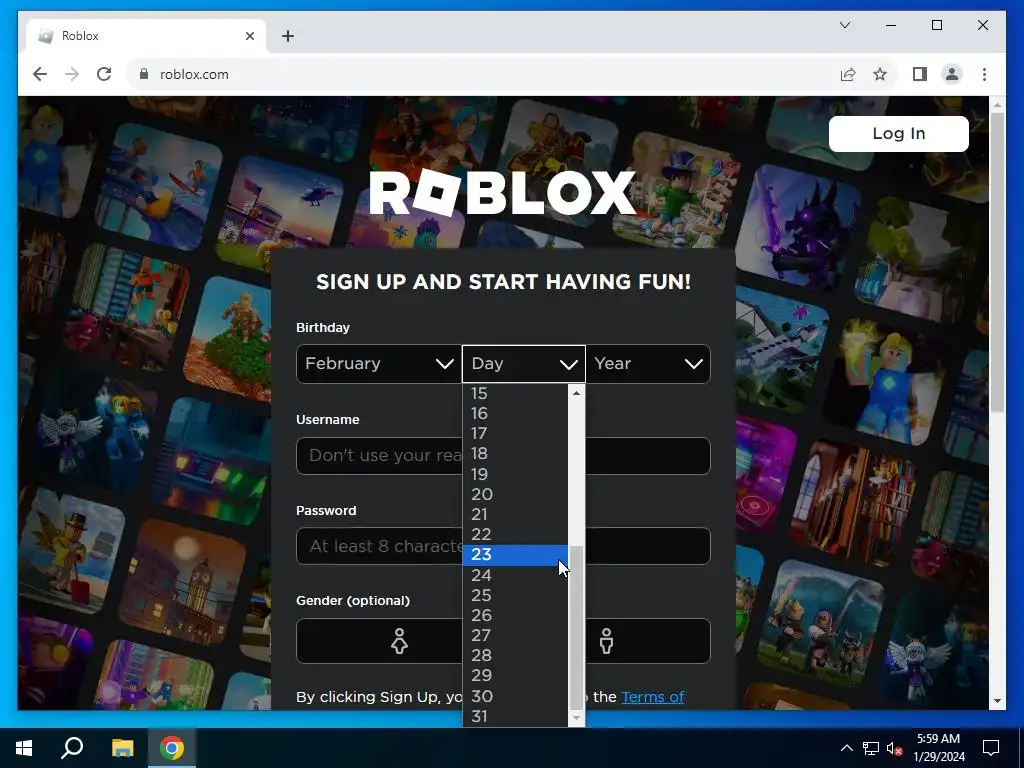Go back to the previous page
This screenshot has width=1024, height=768.
pos(40,74)
